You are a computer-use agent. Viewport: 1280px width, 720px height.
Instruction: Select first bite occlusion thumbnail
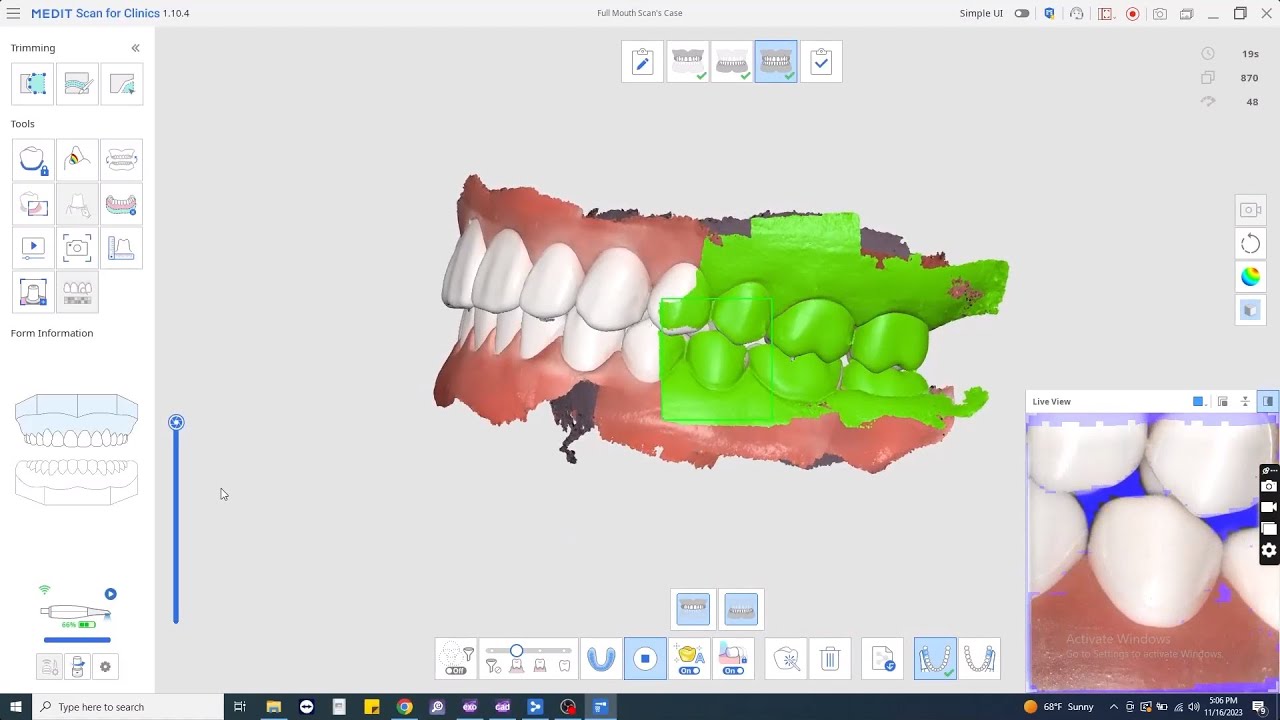(693, 609)
